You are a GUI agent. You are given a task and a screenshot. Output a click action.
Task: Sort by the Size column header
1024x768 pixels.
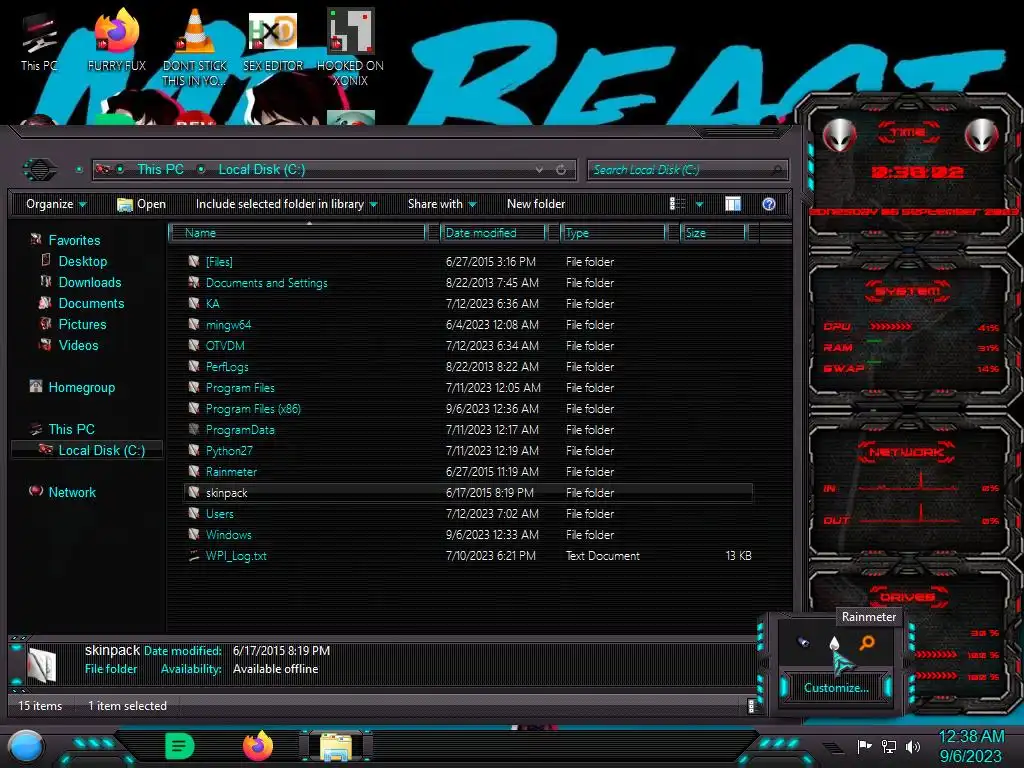713,232
